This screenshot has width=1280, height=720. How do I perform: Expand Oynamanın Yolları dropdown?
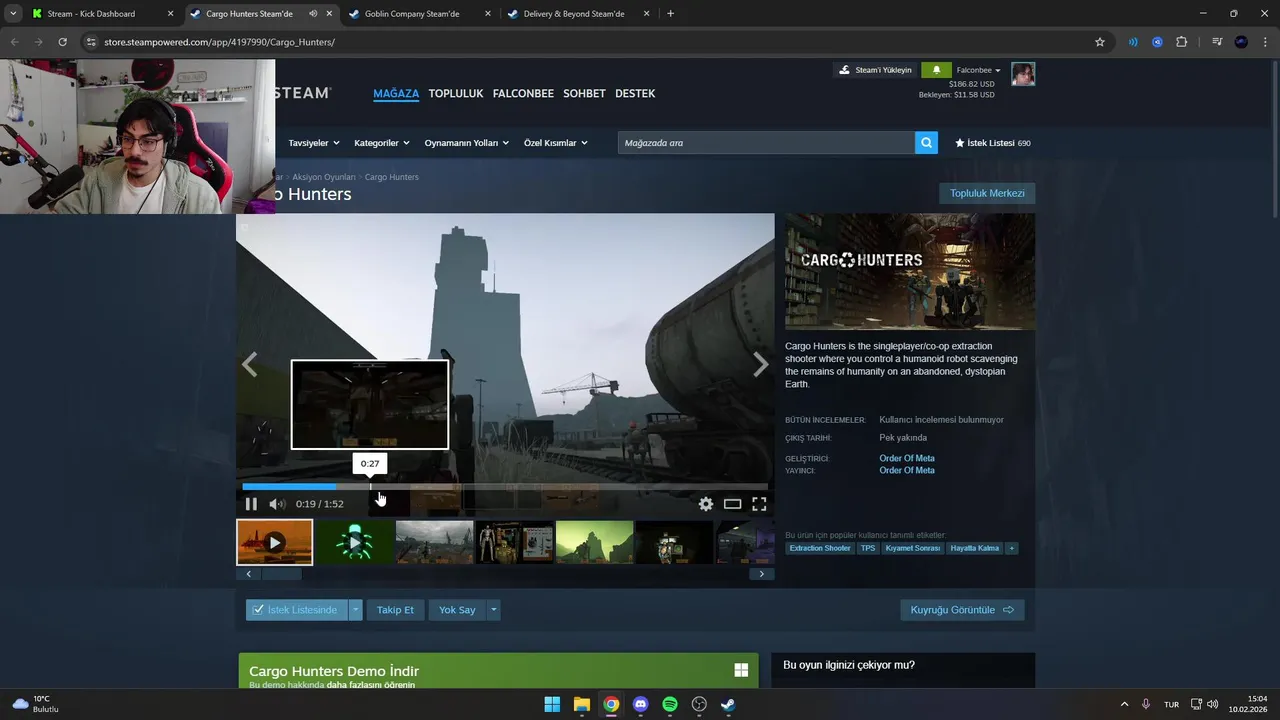coord(467,143)
